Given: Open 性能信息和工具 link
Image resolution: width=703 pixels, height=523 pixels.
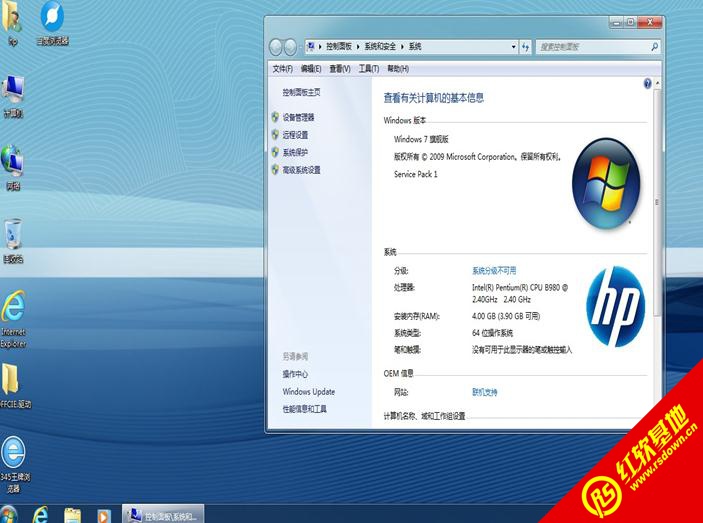Looking at the screenshot, I should pyautogui.click(x=304, y=409).
